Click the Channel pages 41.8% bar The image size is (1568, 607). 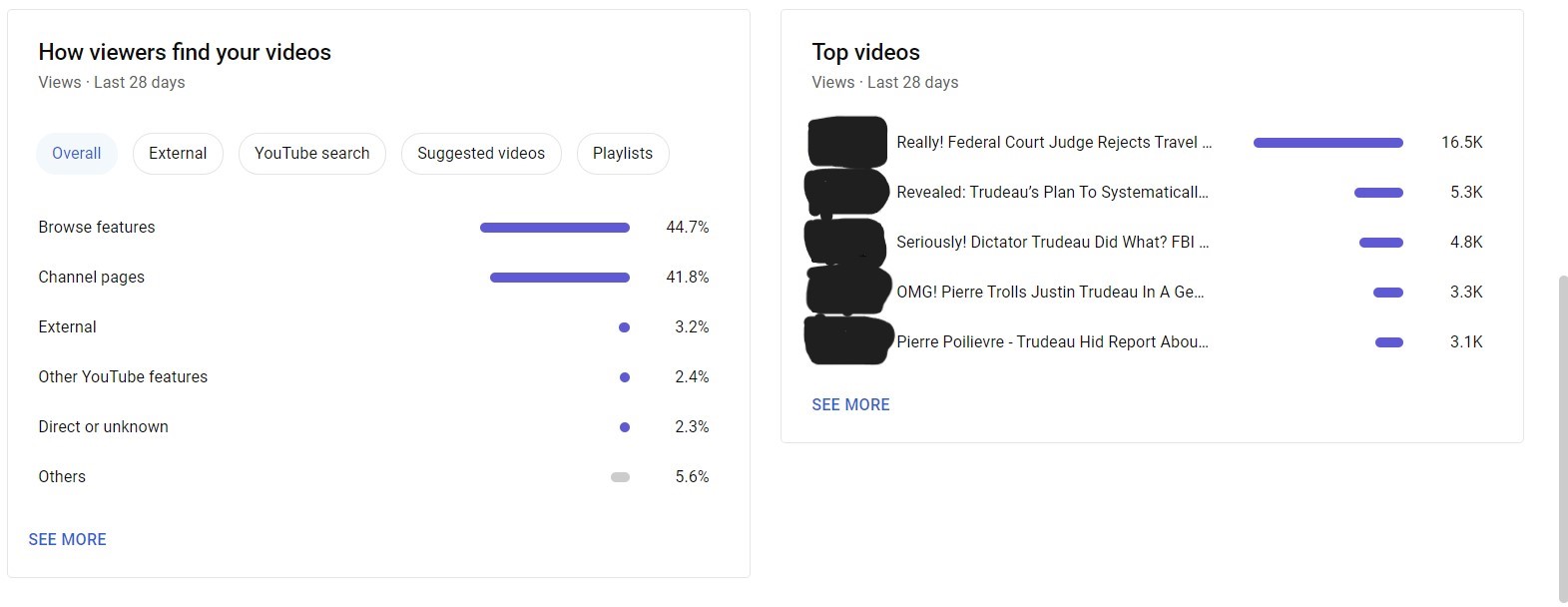(560, 278)
